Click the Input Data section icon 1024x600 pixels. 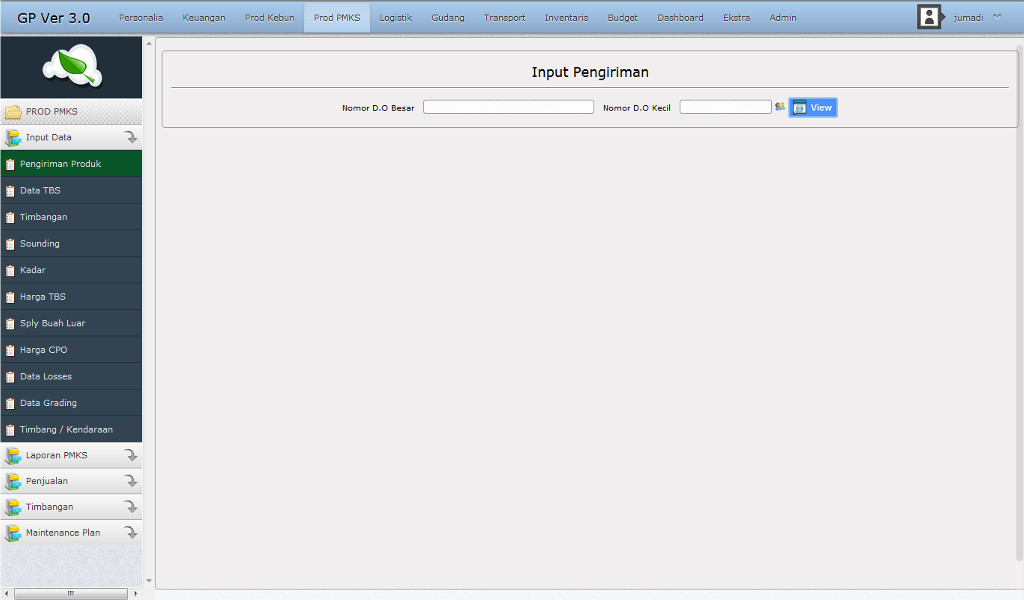click(x=12, y=137)
